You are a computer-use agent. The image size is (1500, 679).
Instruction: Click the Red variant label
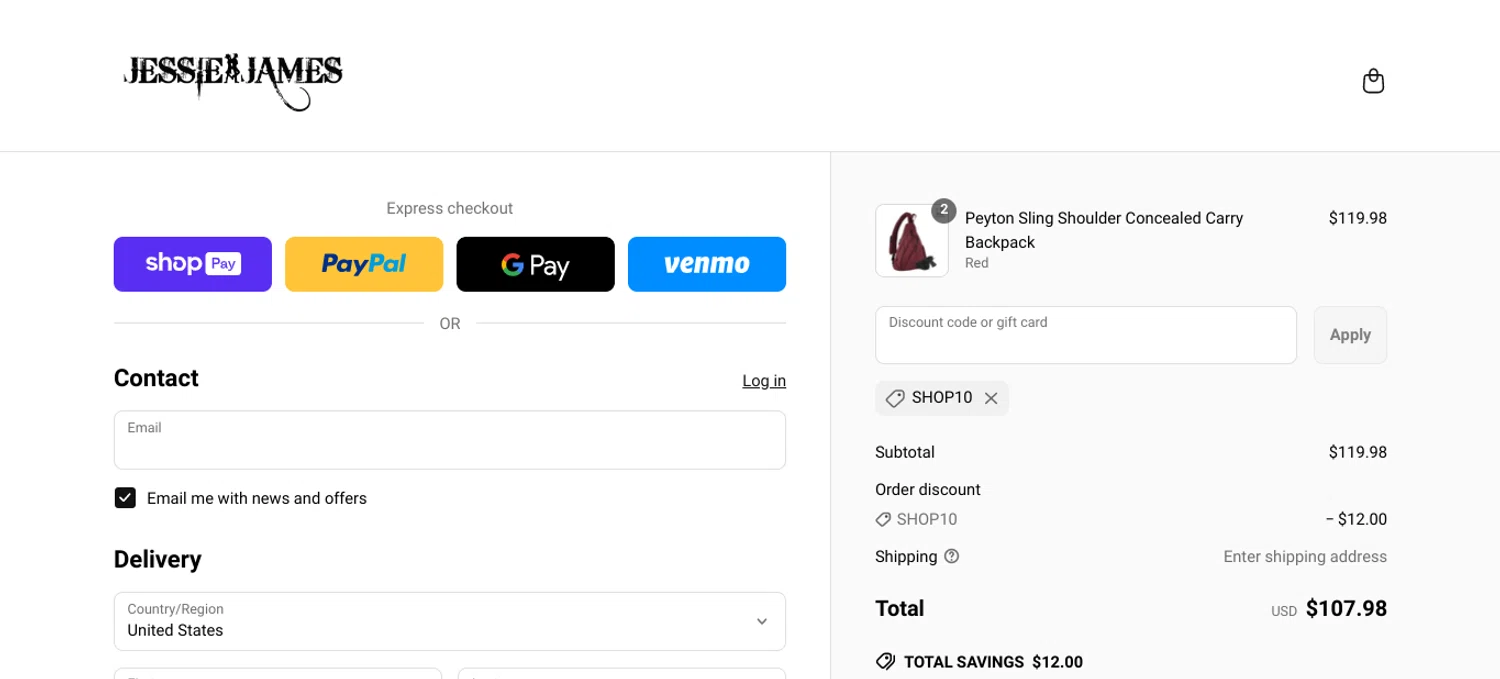977,263
